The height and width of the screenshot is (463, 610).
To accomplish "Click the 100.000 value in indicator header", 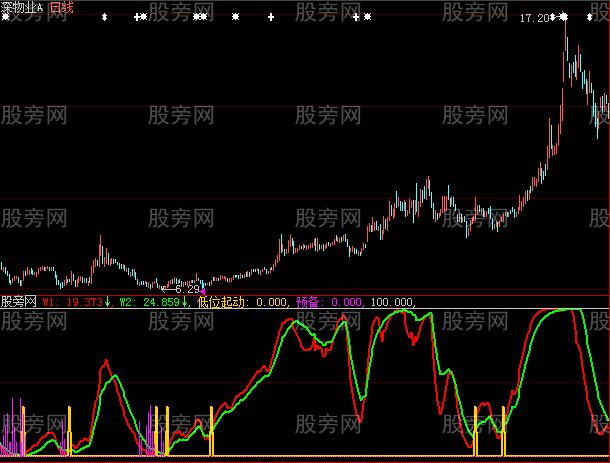I will [x=390, y=300].
